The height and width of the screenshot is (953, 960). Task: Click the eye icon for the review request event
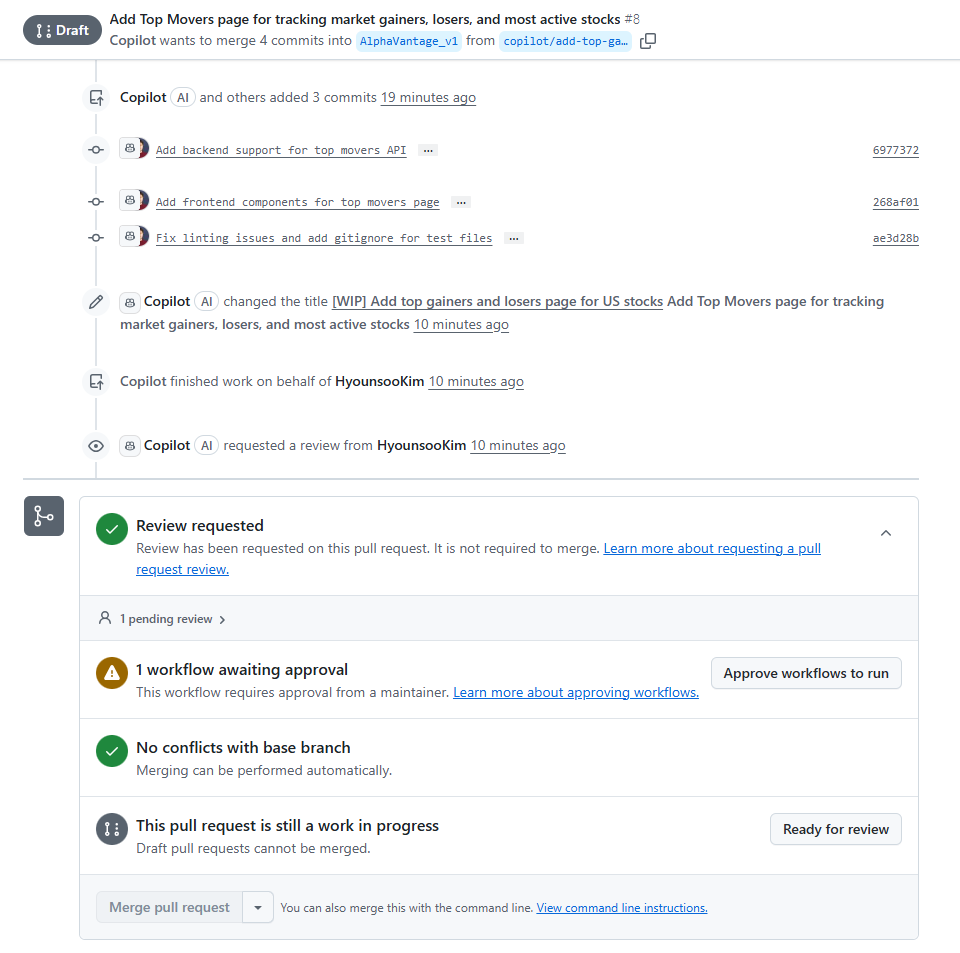(x=96, y=446)
